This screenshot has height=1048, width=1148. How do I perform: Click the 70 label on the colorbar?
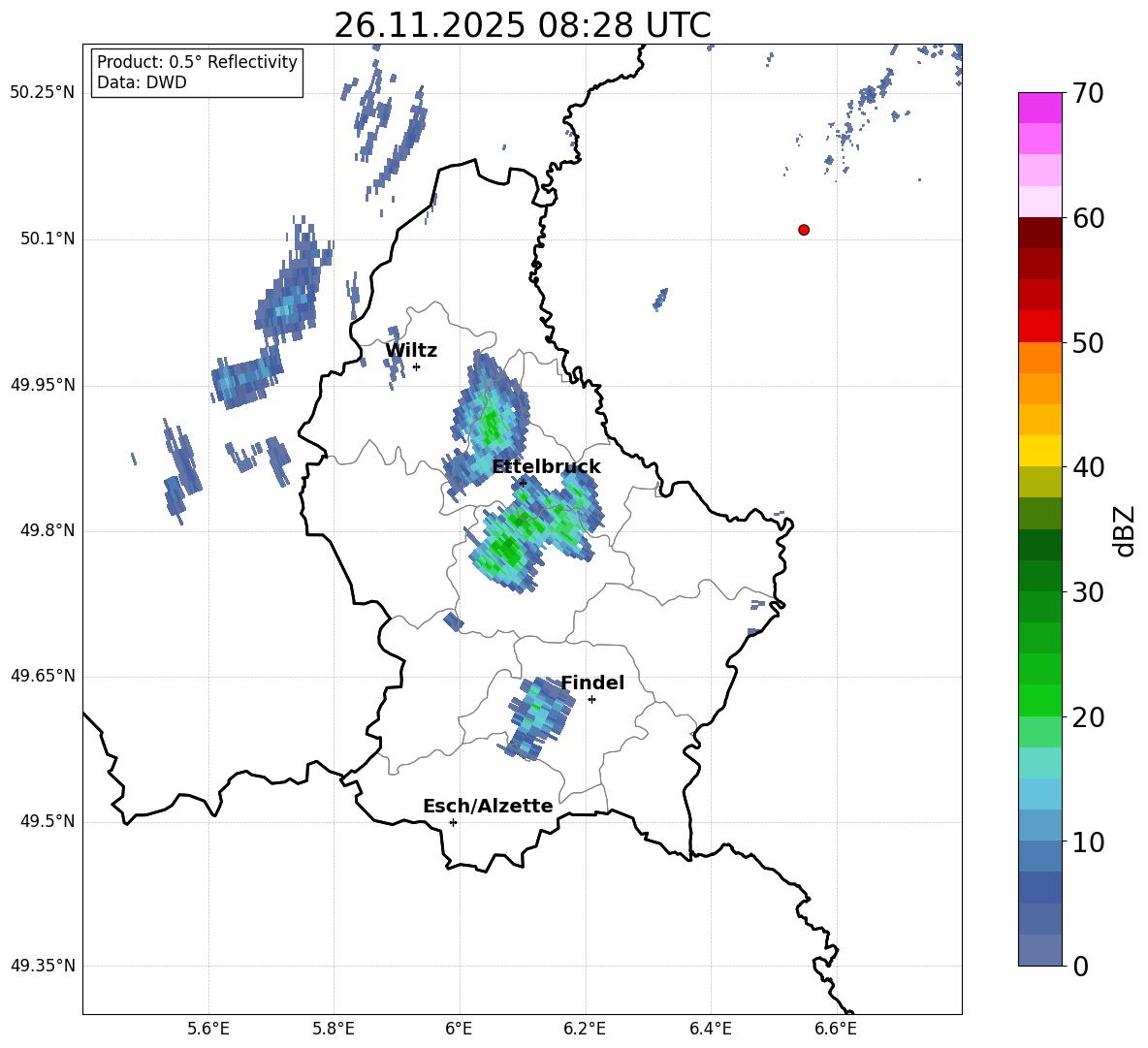1088,93
